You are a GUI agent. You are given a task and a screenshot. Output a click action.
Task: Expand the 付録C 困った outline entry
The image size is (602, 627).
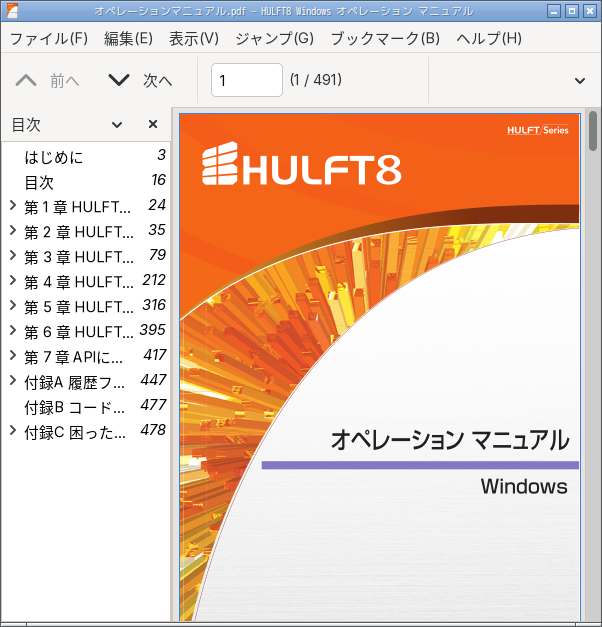(13, 431)
